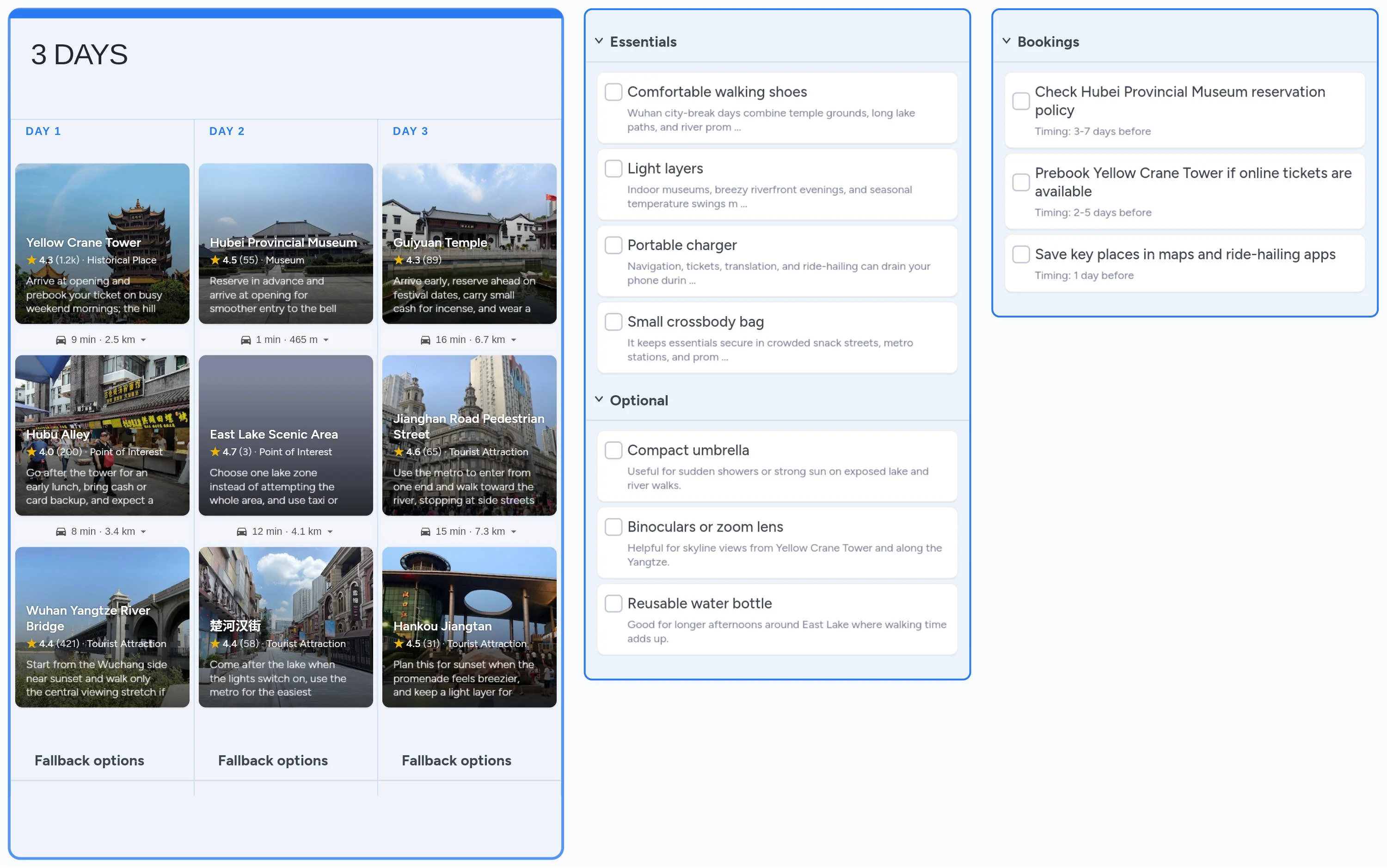Click car icon for 1 min route
Viewport: 1387px width, 868px height.
[x=245, y=340]
